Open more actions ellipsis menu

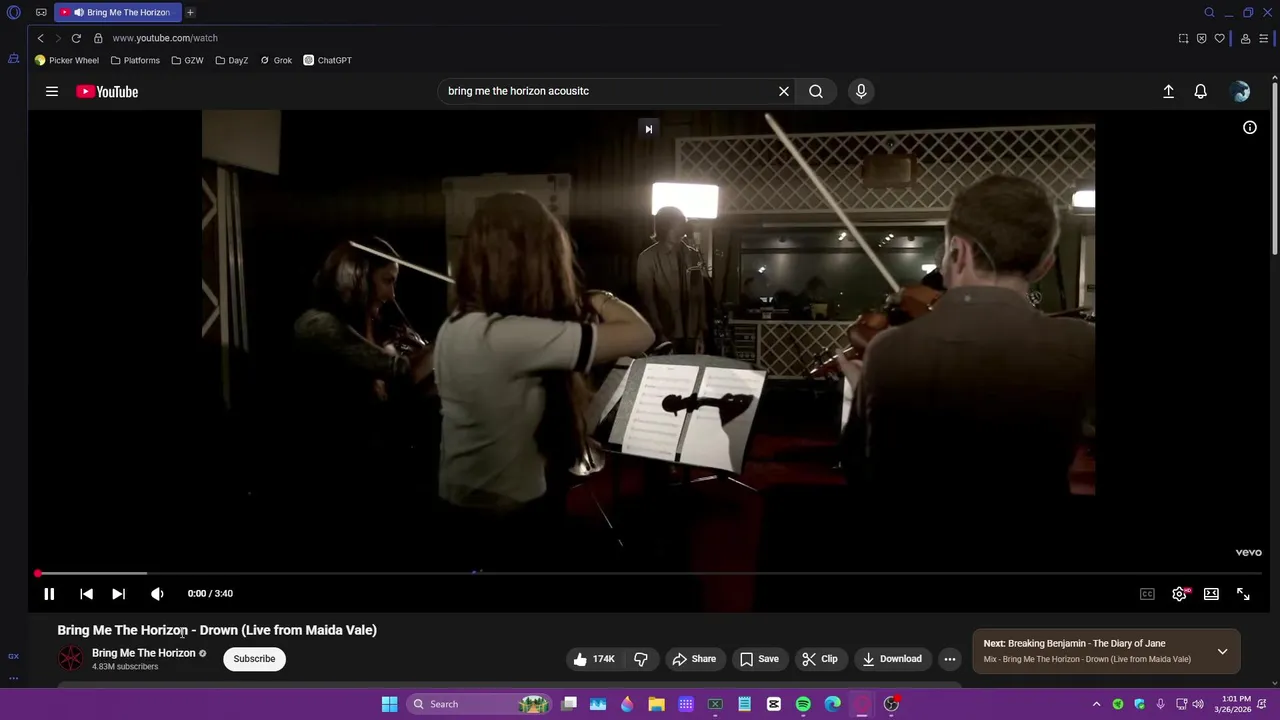[x=950, y=659]
